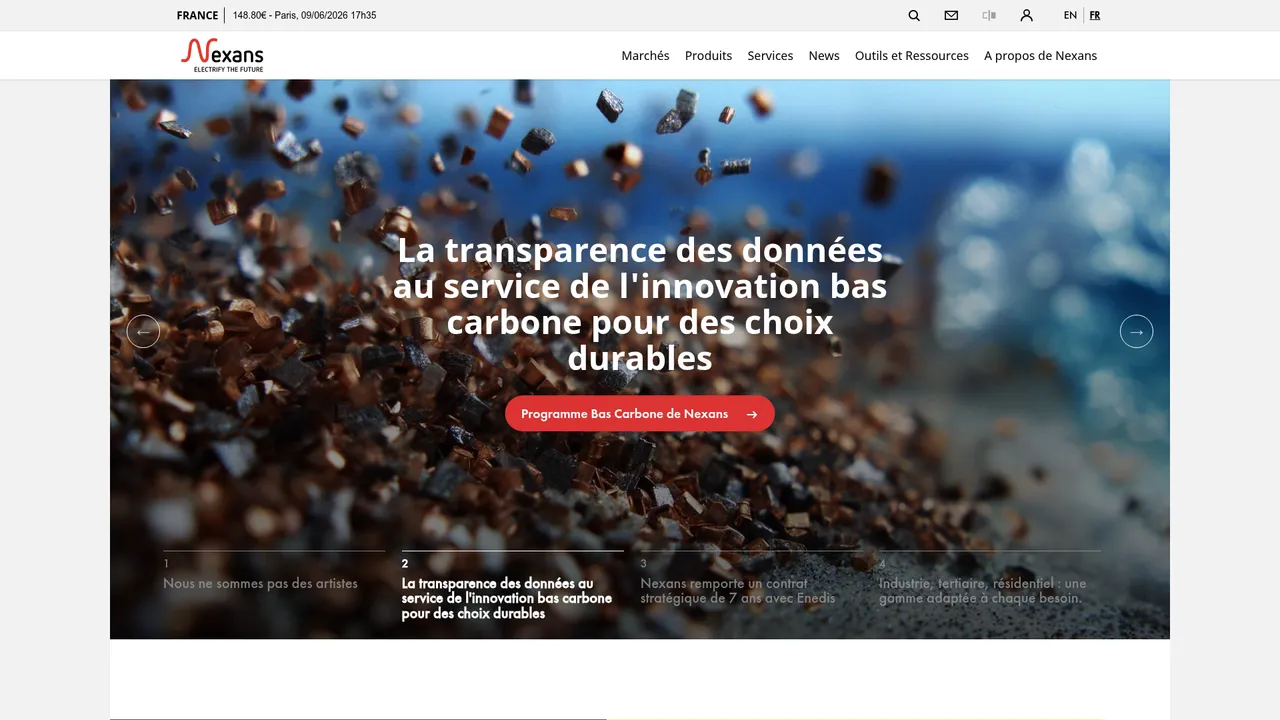
Task: Expand Outils et Ressources menu
Action: 912,56
